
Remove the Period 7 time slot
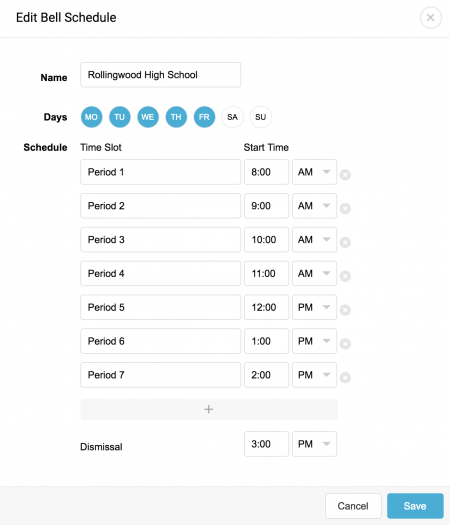(345, 377)
